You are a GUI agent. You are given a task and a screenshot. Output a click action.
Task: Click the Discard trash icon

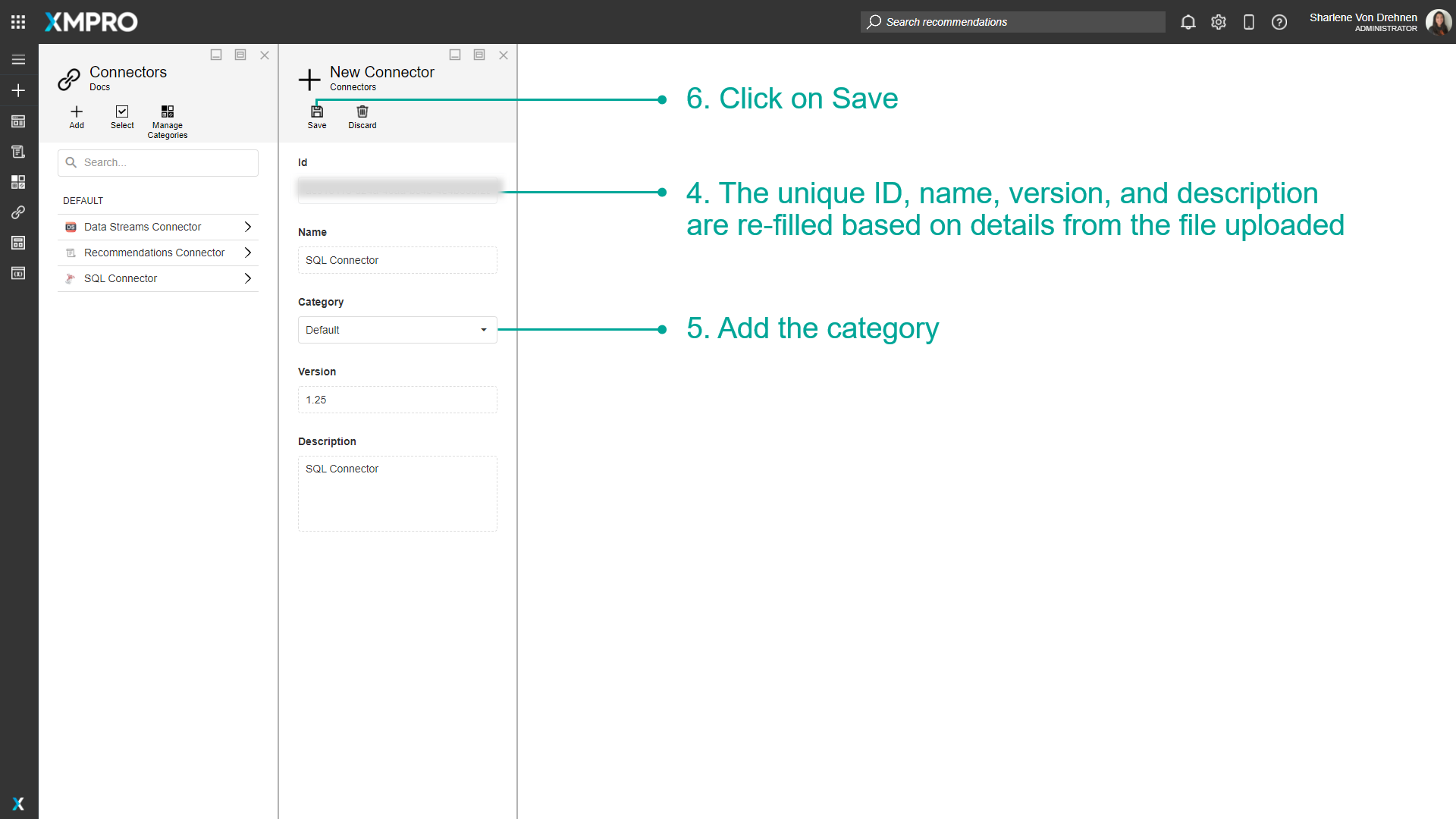point(362,112)
